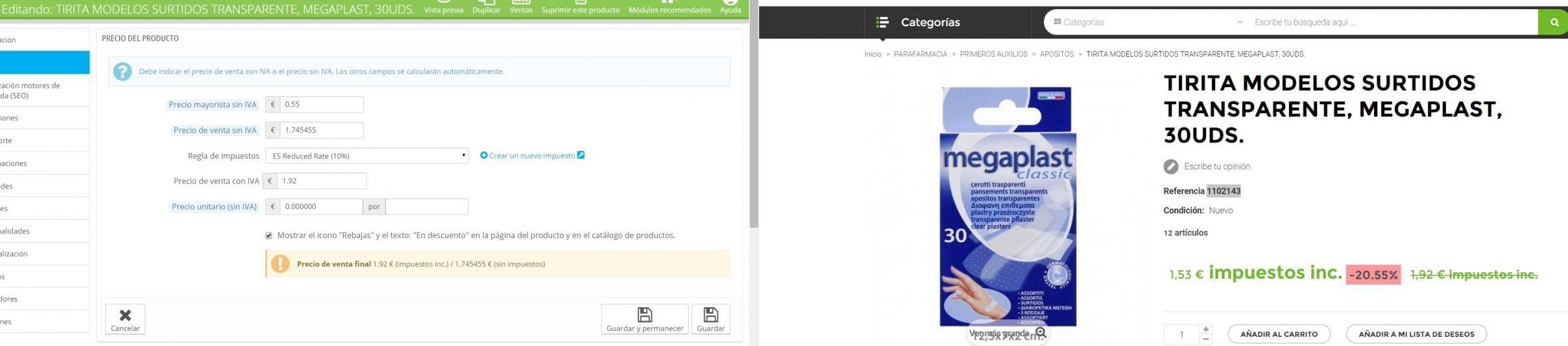
Task: Select the highlighted blue sidebar tab
Action: pos(44,63)
